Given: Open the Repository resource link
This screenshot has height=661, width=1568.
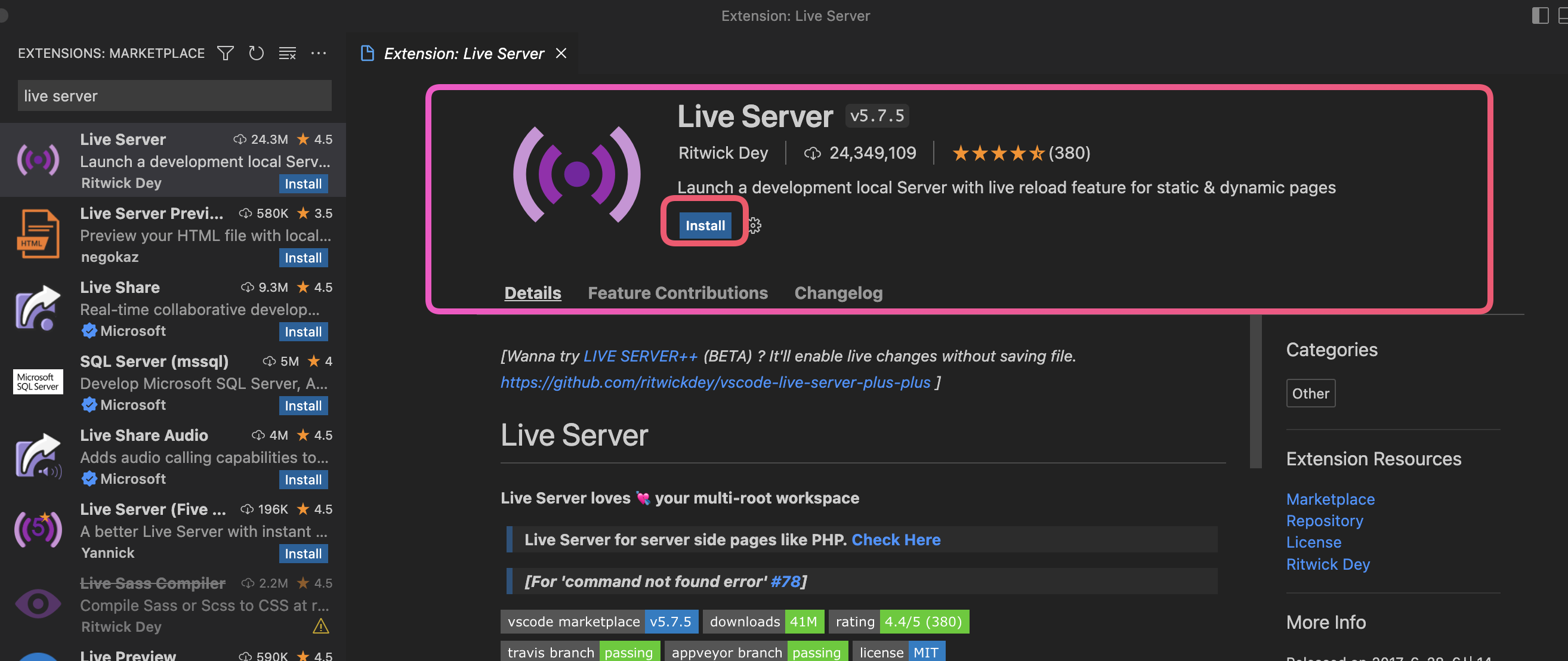Looking at the screenshot, I should [x=1324, y=521].
